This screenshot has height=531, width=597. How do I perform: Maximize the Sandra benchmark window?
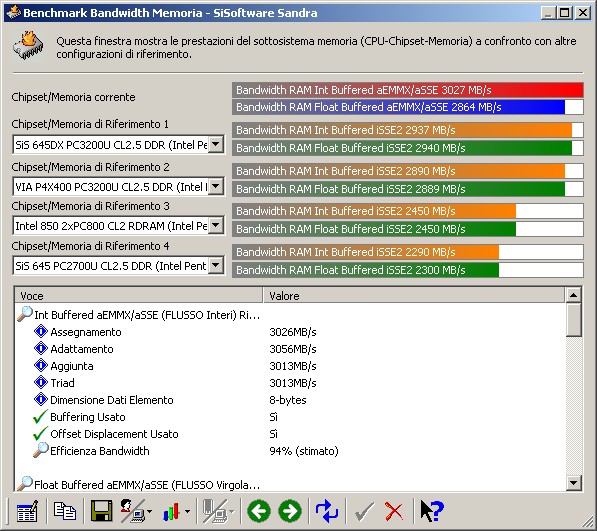(x=565, y=13)
